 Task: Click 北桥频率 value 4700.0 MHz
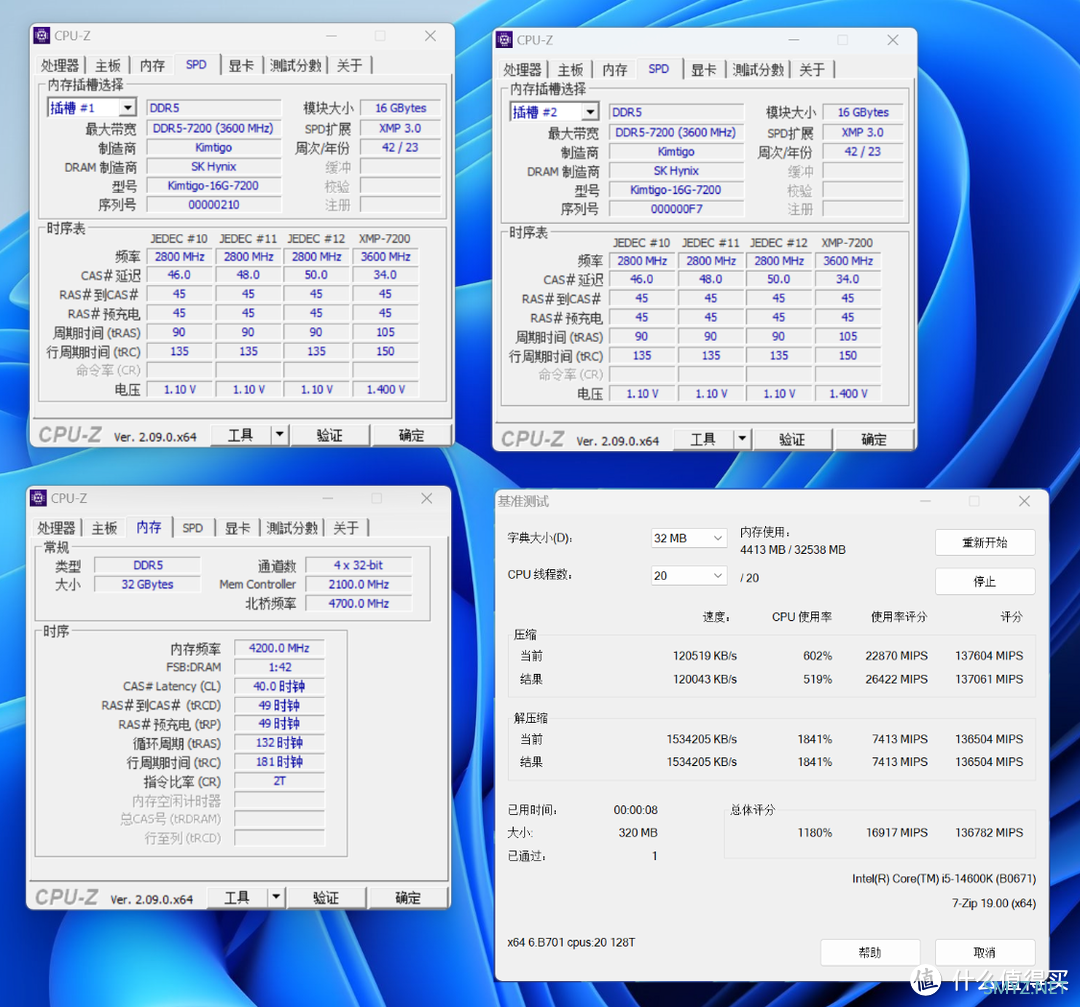pyautogui.click(x=359, y=603)
